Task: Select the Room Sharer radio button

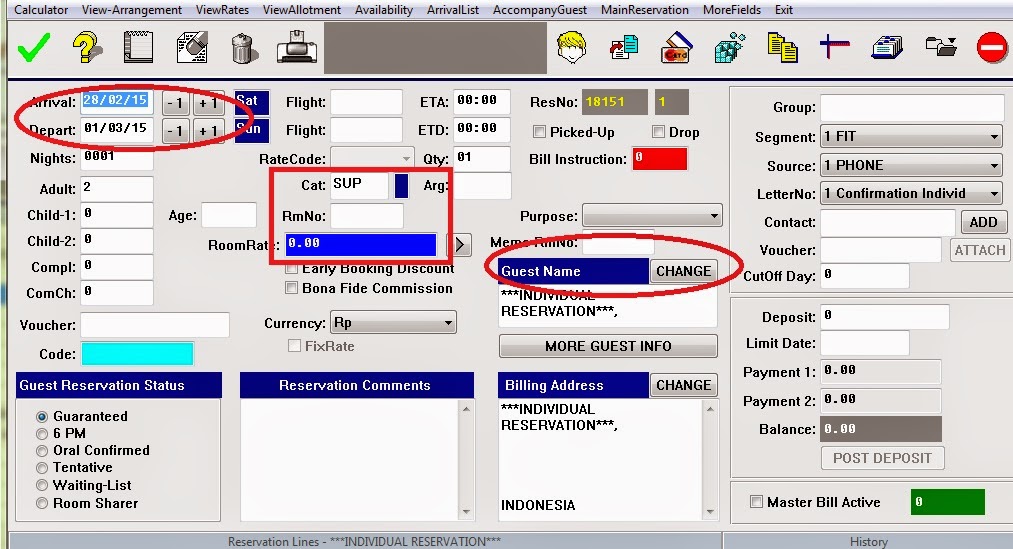Action: [x=42, y=503]
